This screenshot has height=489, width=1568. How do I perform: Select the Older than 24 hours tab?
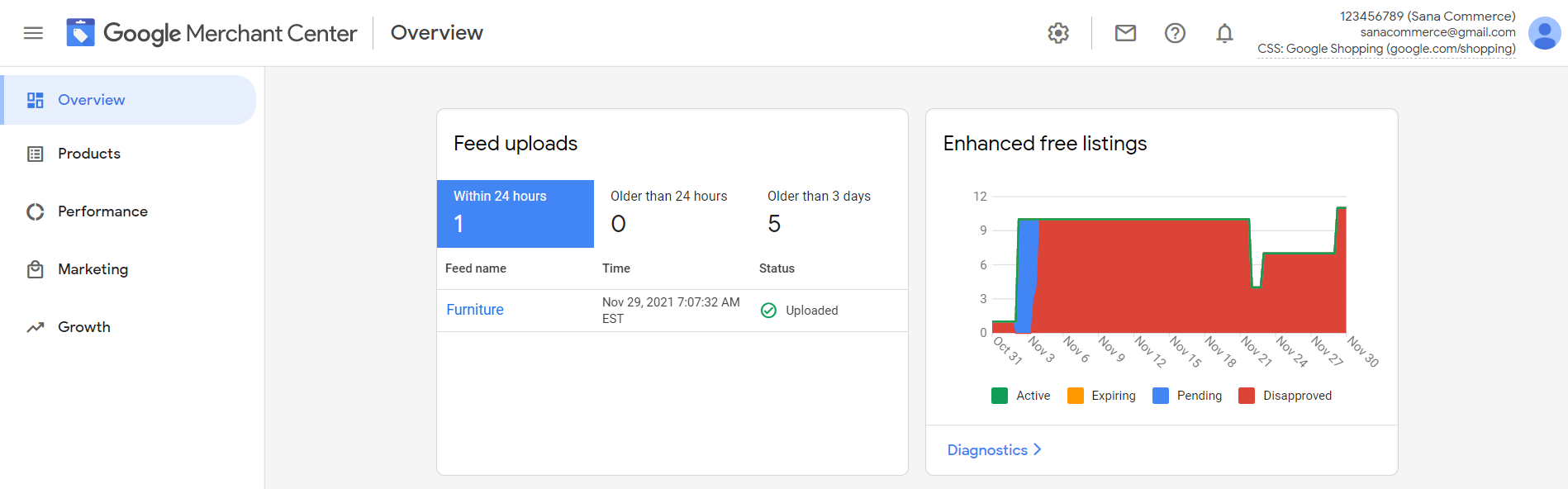tap(672, 214)
